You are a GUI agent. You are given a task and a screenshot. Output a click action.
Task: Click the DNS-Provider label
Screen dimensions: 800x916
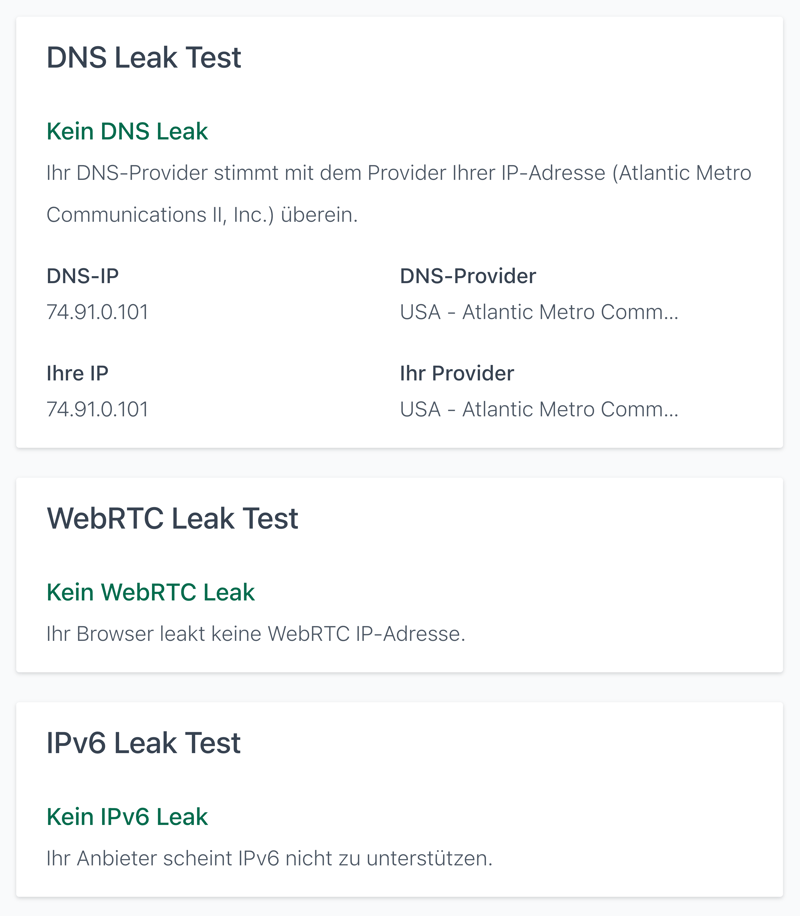[x=467, y=276]
